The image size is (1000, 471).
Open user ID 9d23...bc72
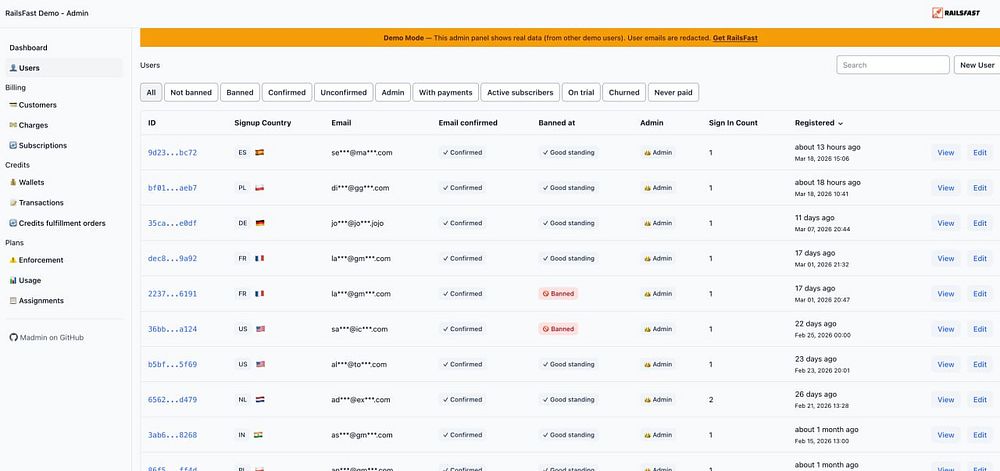tap(172, 153)
